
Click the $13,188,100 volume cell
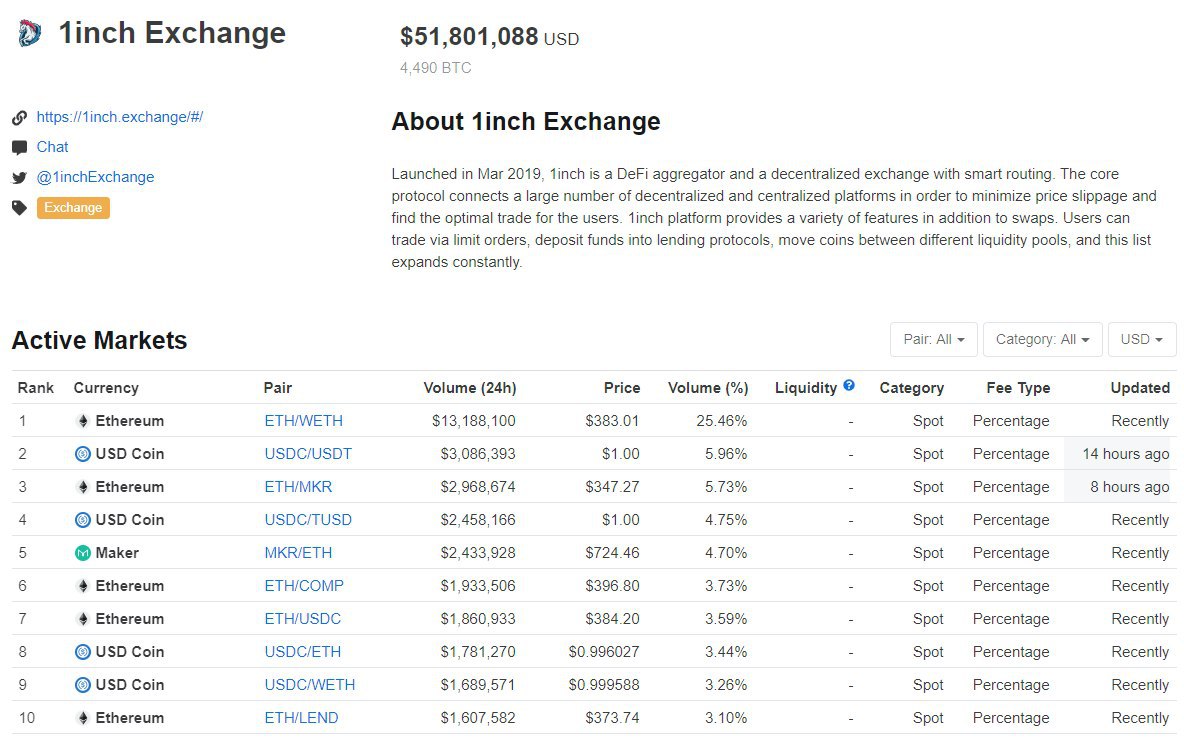(474, 421)
